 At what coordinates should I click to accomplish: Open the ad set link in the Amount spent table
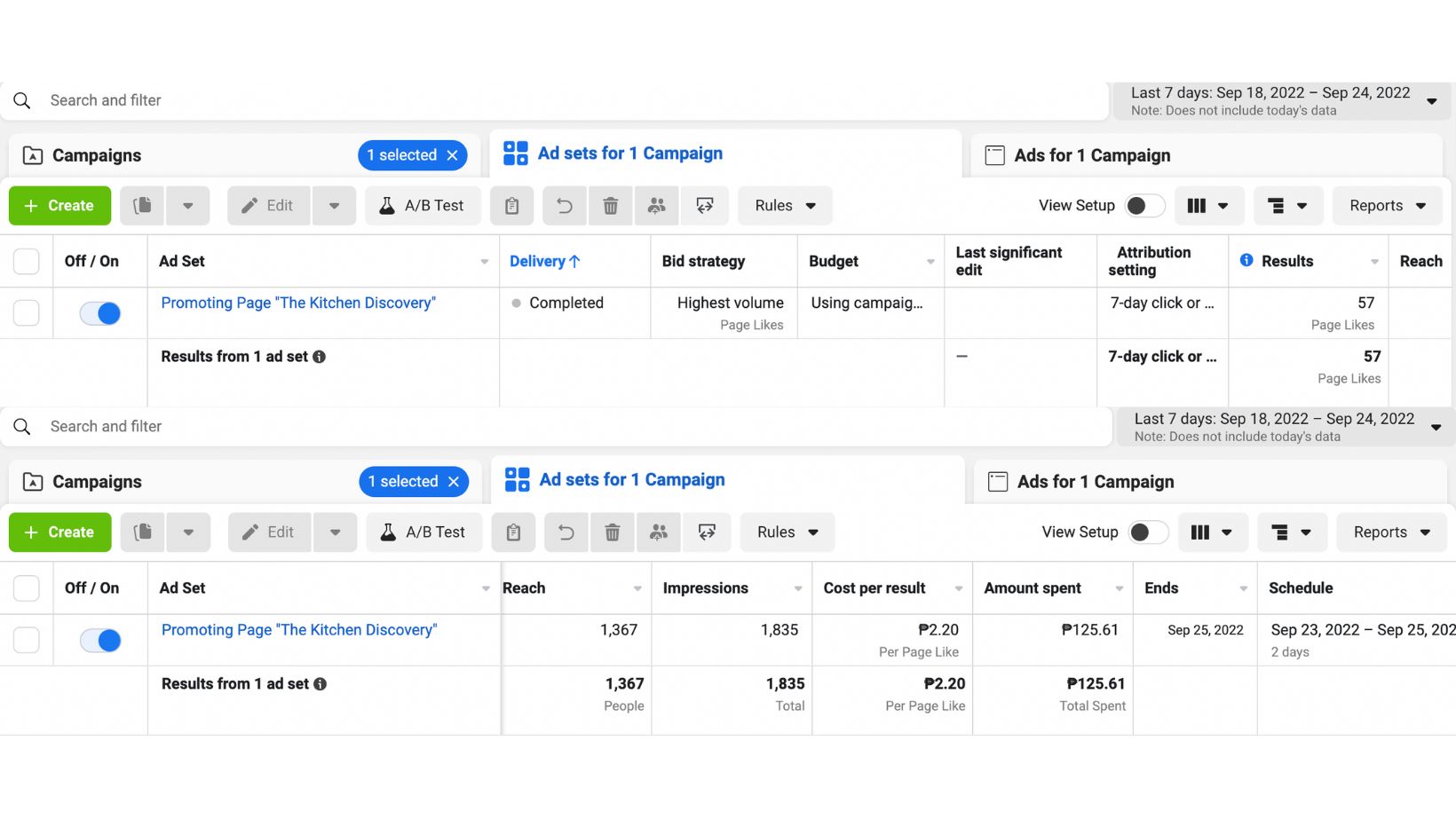pyautogui.click(x=299, y=630)
